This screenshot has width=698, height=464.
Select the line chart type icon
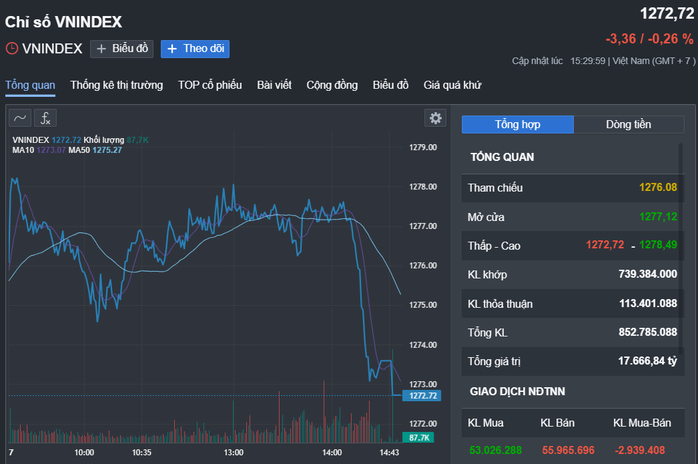tap(20, 118)
